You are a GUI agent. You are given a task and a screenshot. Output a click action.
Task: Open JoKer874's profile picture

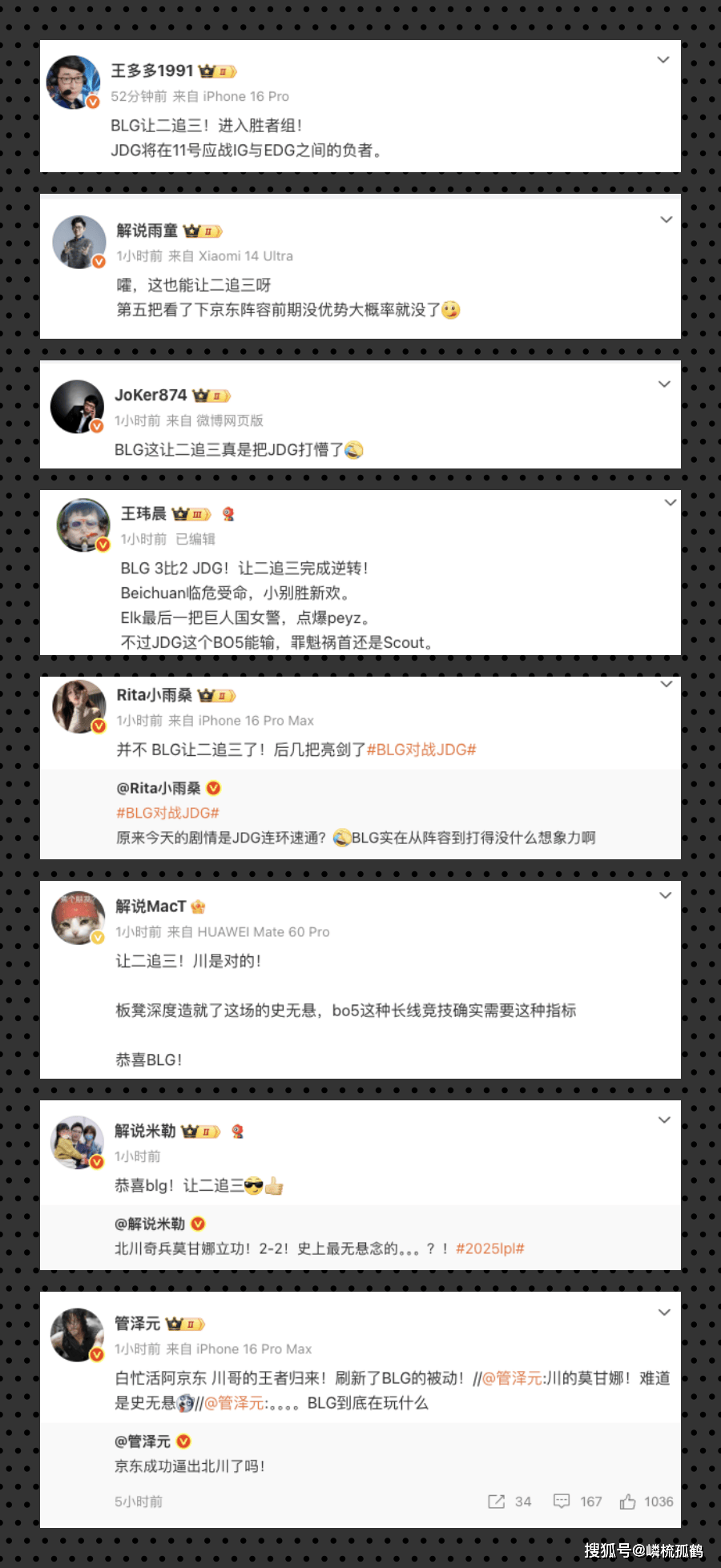click(77, 407)
